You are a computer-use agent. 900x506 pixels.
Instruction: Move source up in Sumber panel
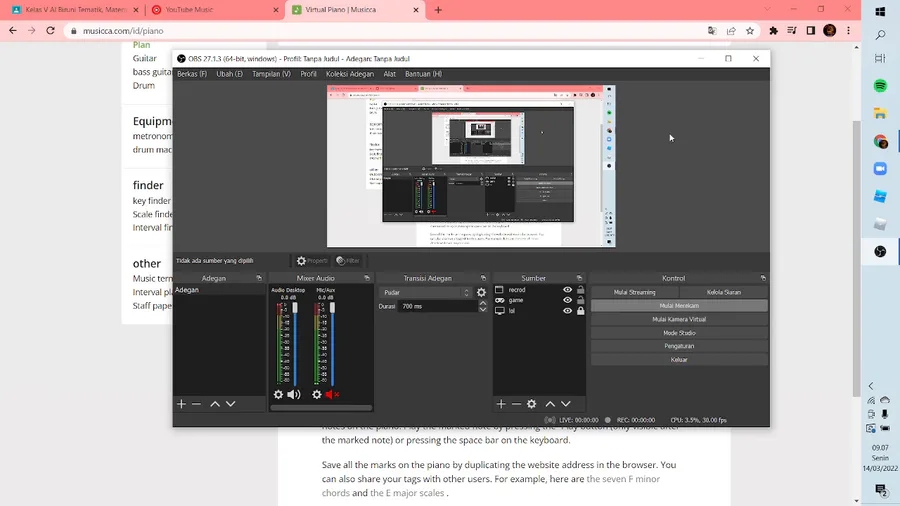pyautogui.click(x=550, y=404)
